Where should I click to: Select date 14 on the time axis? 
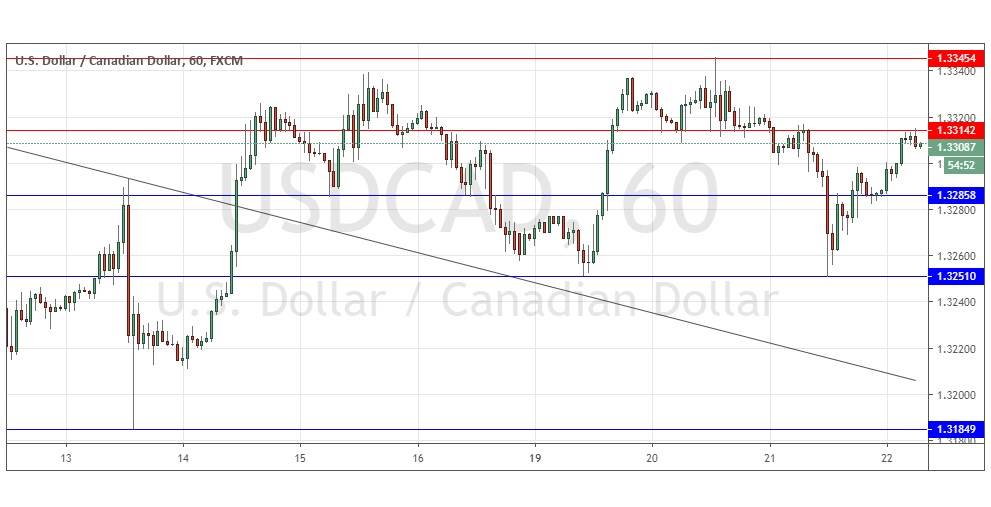point(184,455)
